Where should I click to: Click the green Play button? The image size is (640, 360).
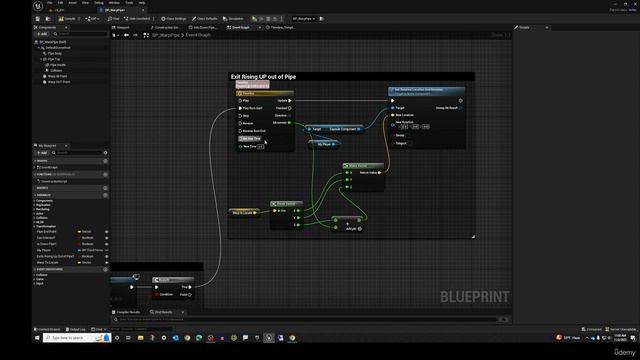pyautogui.click(x=254, y=19)
